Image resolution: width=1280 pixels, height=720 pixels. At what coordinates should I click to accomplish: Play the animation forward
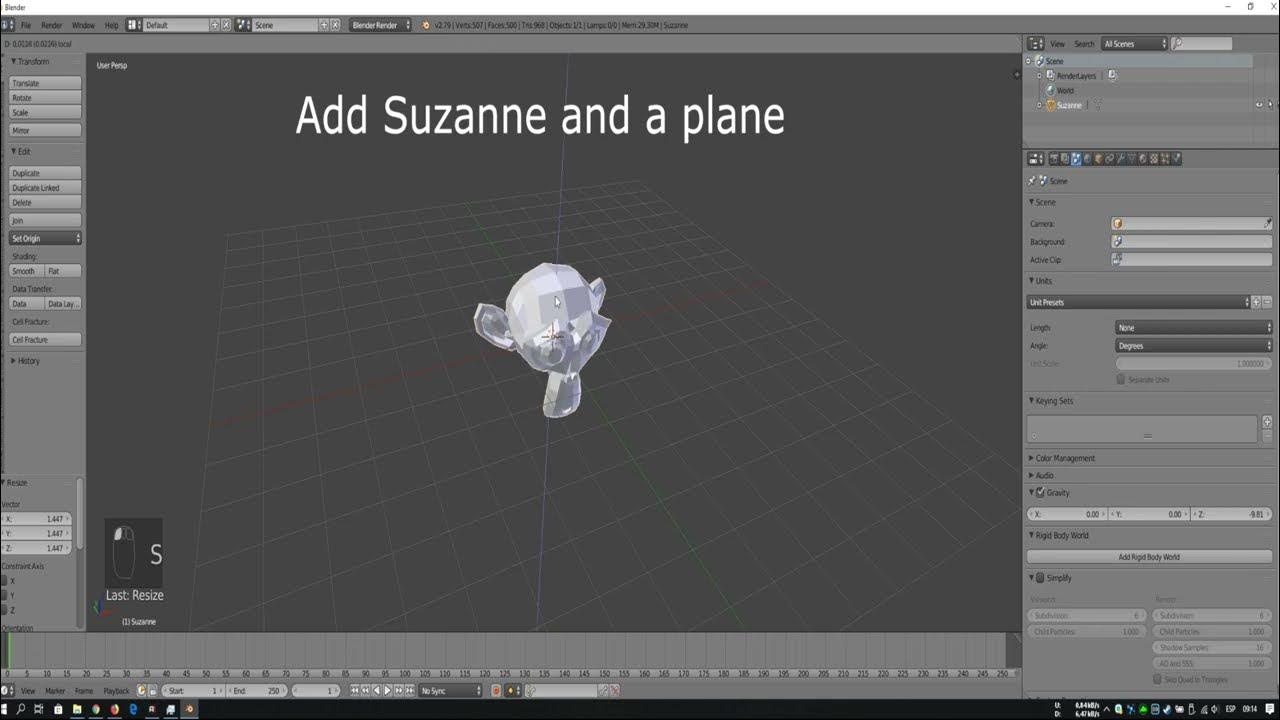point(387,690)
